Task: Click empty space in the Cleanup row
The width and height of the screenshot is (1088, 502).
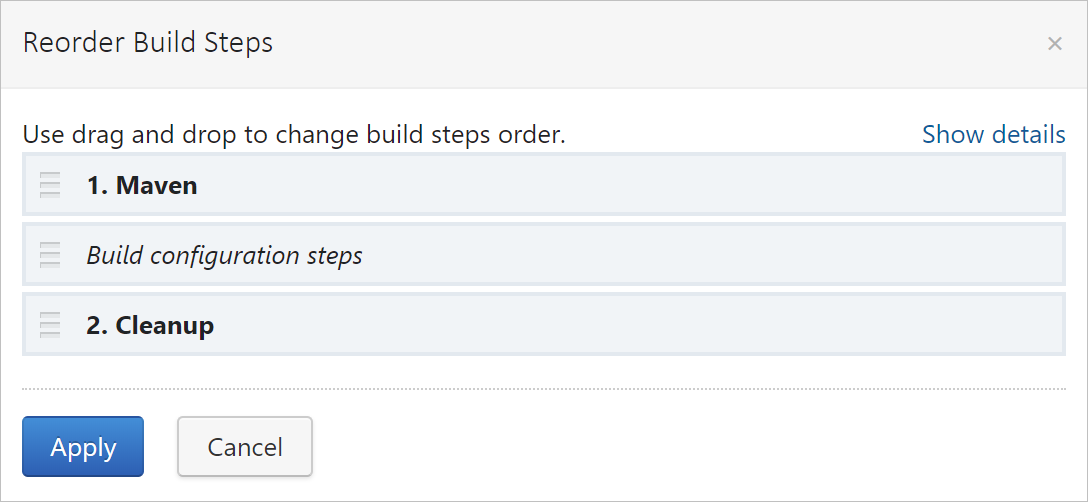Action: tap(620, 325)
